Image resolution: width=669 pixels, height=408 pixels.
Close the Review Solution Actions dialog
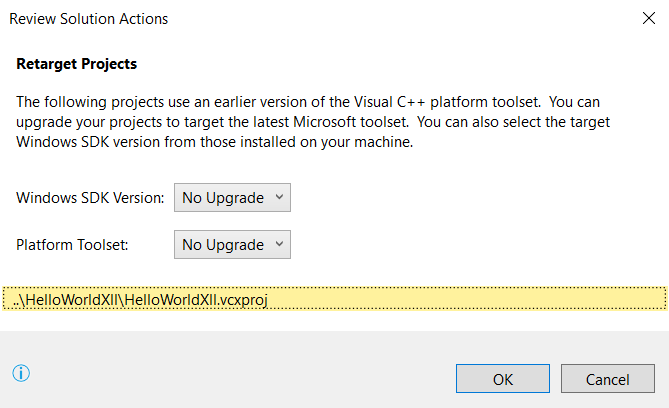pos(649,18)
